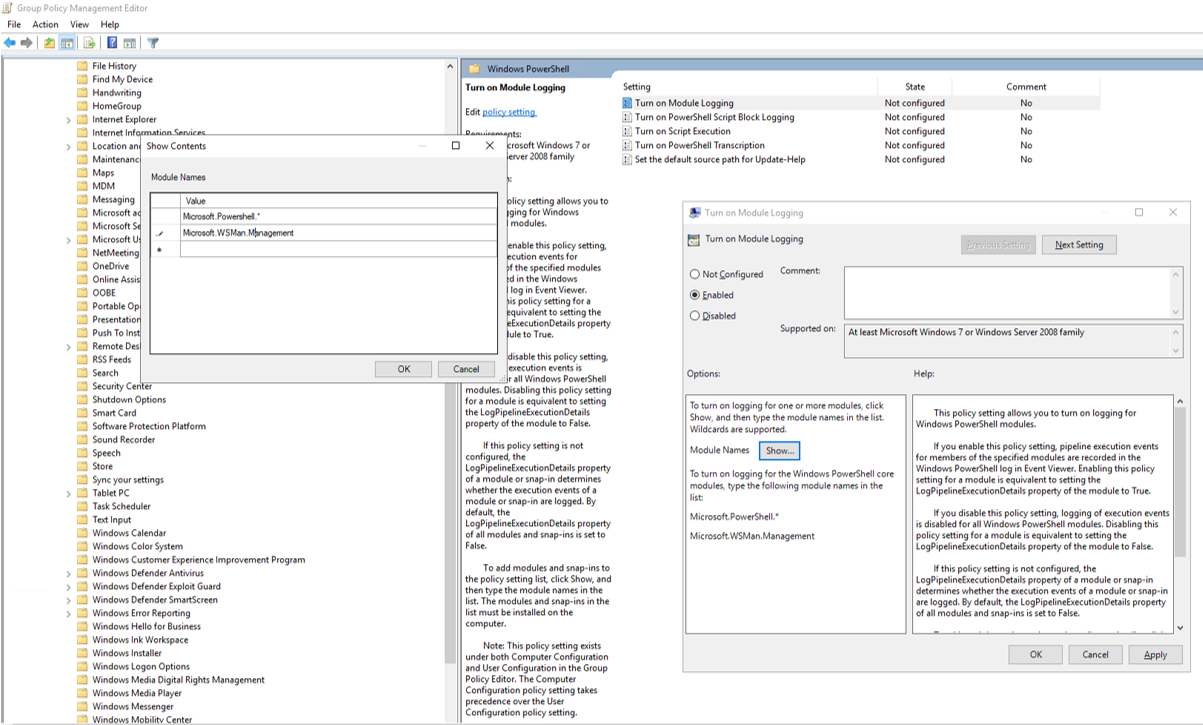
Task: Click the Microsoft.WSMan.Management value cell
Action: click(x=338, y=233)
